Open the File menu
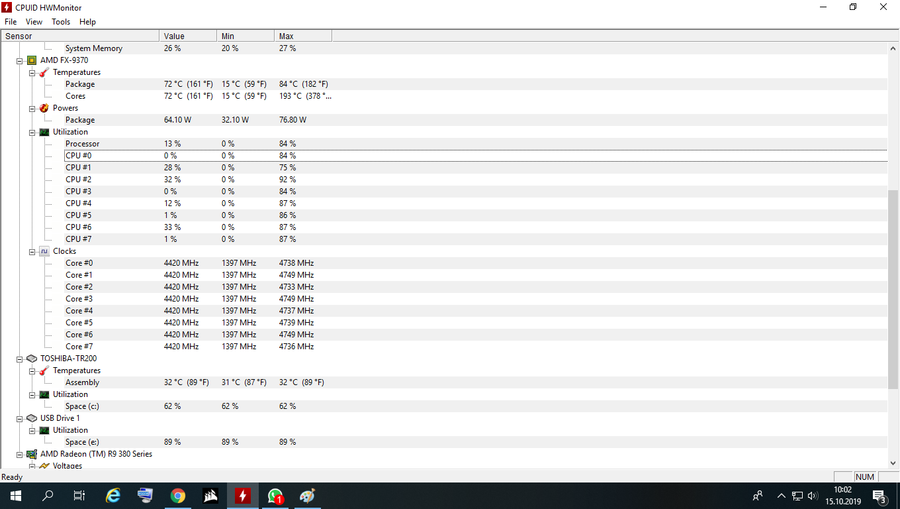This screenshot has height=509, width=900. click(10, 22)
